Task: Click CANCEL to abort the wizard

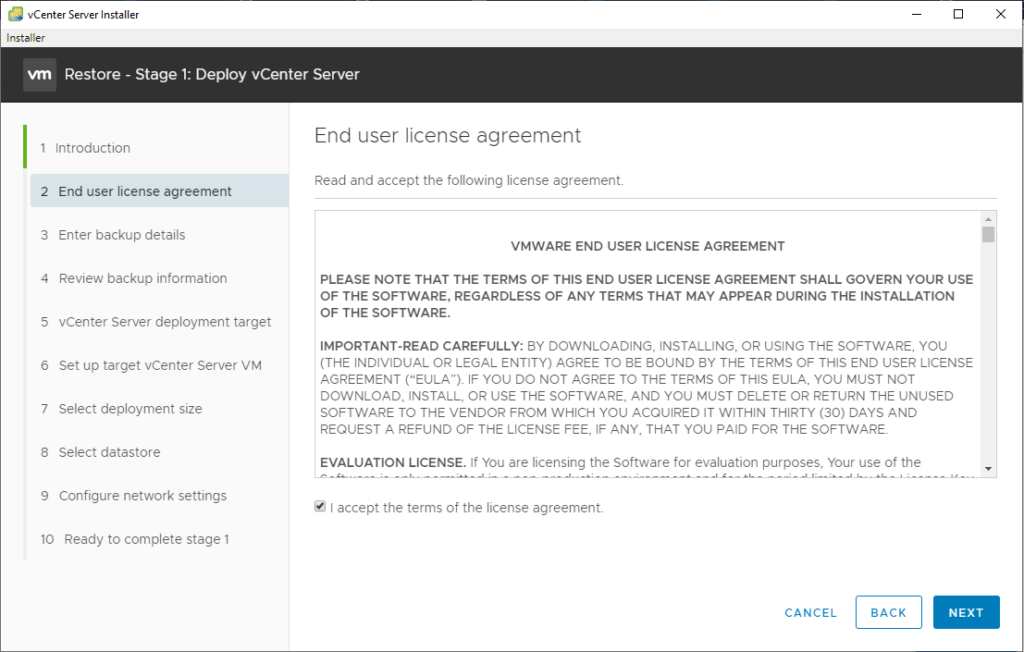Action: click(810, 613)
